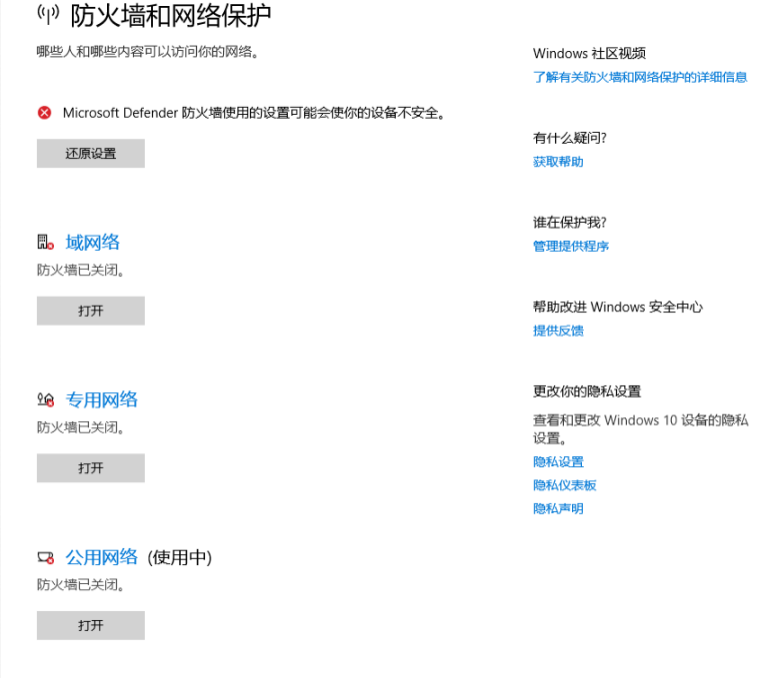Click the 还原设置 button
This screenshot has height=678, width=782.
pos(91,153)
